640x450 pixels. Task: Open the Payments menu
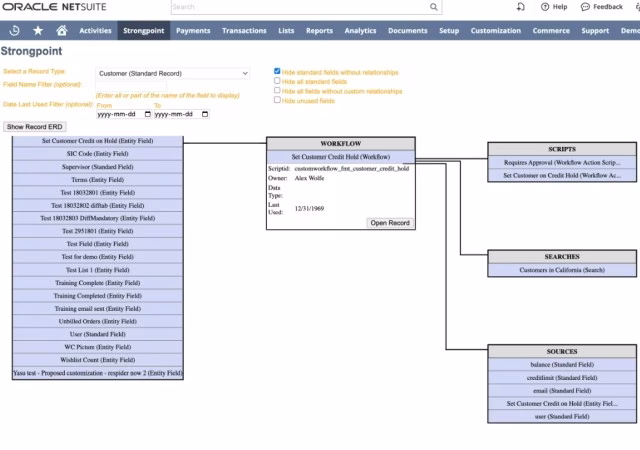click(x=193, y=31)
